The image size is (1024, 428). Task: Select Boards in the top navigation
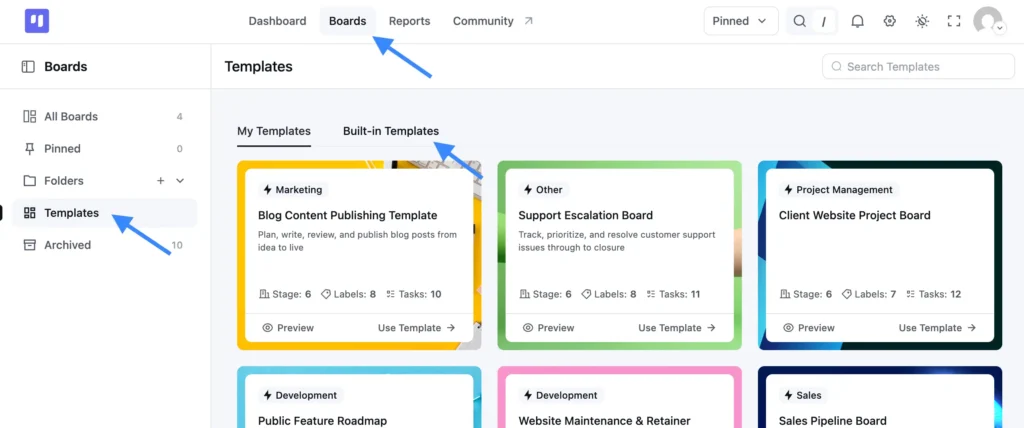click(x=347, y=21)
